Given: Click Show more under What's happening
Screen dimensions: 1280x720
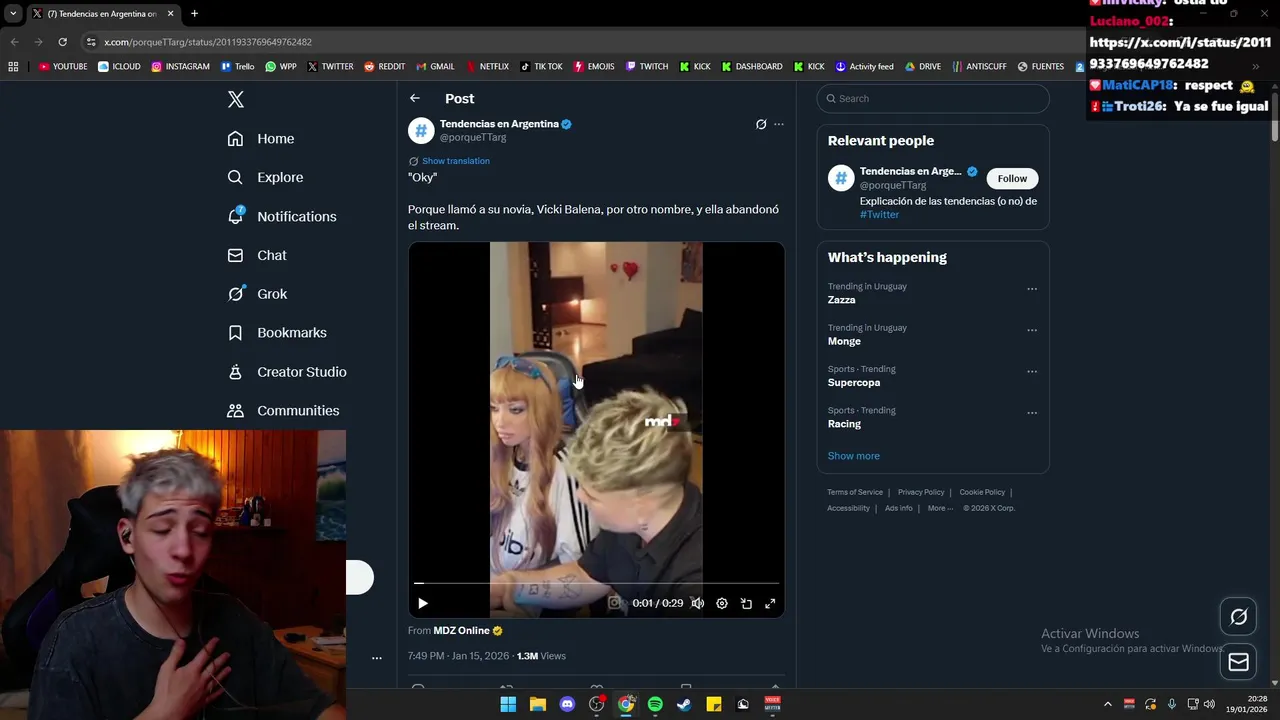Looking at the screenshot, I should click(854, 456).
